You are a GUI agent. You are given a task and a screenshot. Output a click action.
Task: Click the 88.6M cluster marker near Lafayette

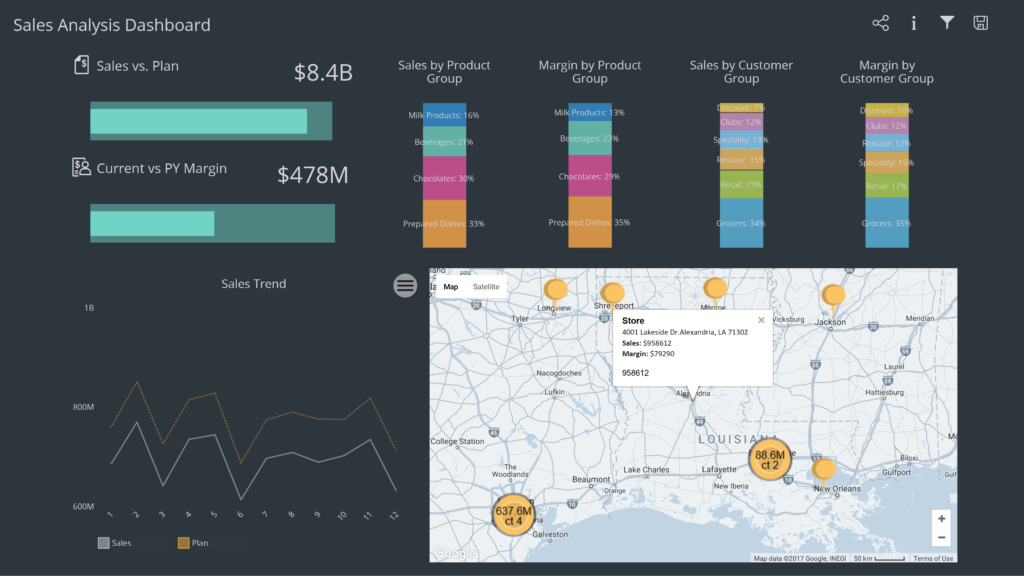(x=770, y=459)
